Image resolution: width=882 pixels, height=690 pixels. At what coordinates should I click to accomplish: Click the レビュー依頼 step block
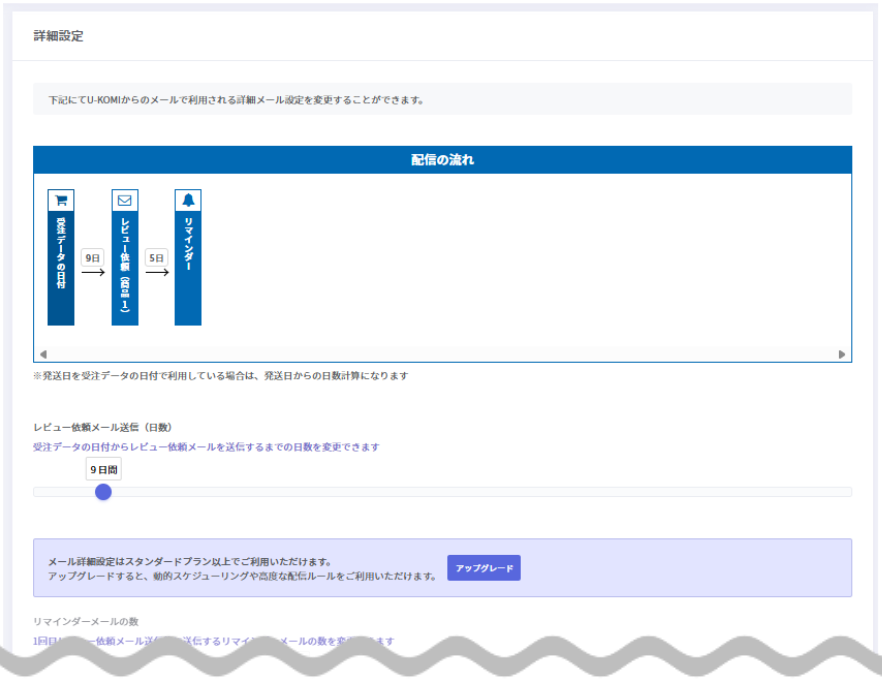pos(125,267)
